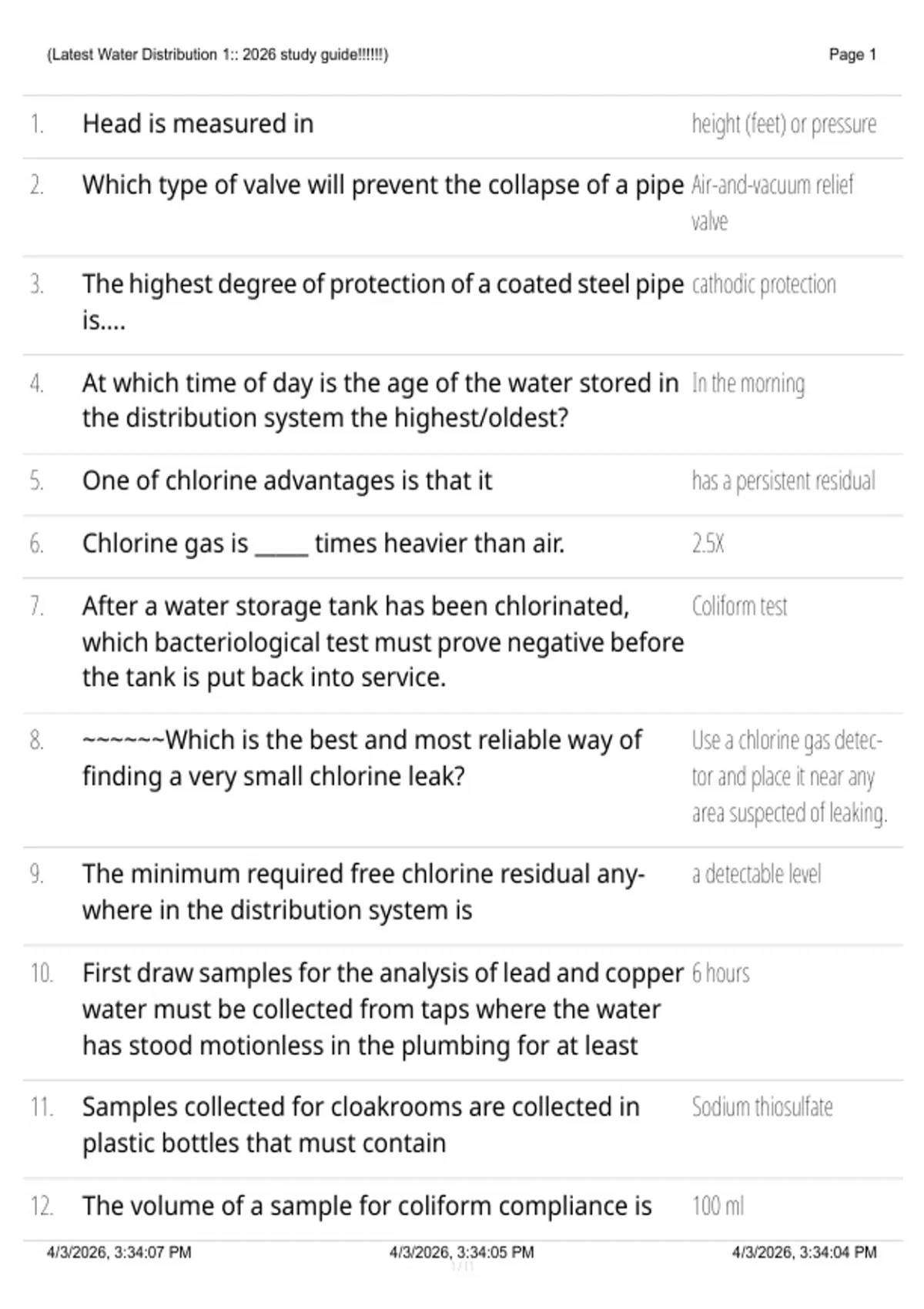Image resolution: width=924 pixels, height=1309 pixels.
Task: Select the "6 hours" answer
Action: (x=720, y=973)
